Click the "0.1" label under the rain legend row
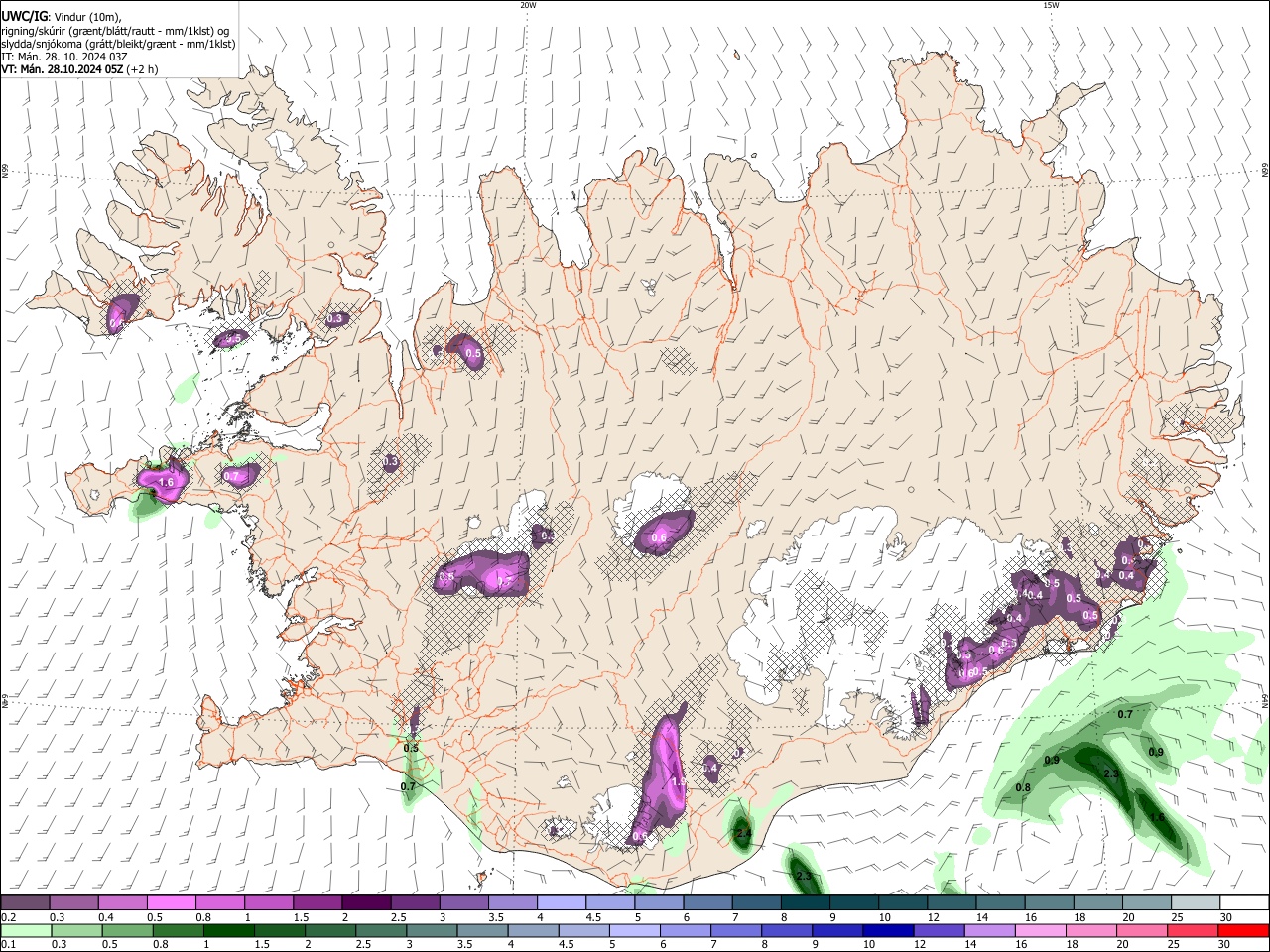 tap(8, 945)
